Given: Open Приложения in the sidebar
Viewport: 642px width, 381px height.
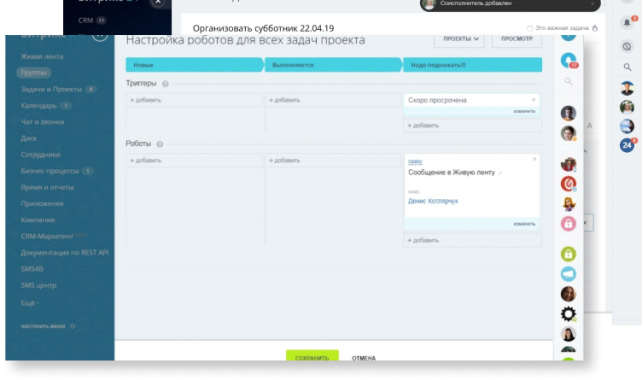Looking at the screenshot, I should [x=42, y=203].
